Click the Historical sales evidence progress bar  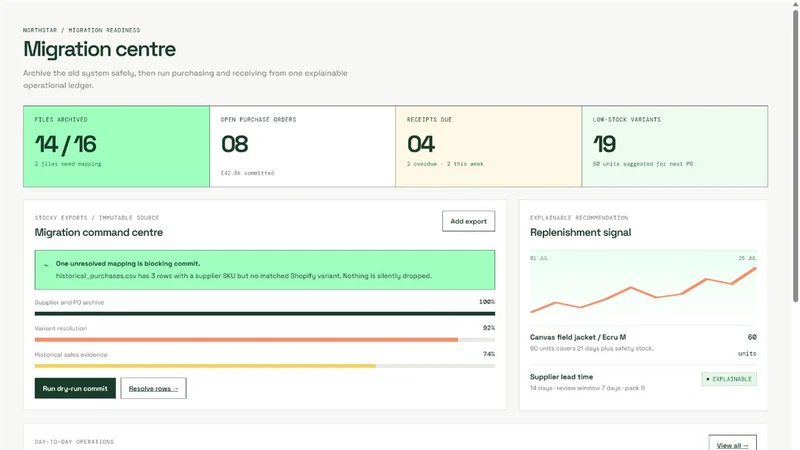click(x=265, y=366)
